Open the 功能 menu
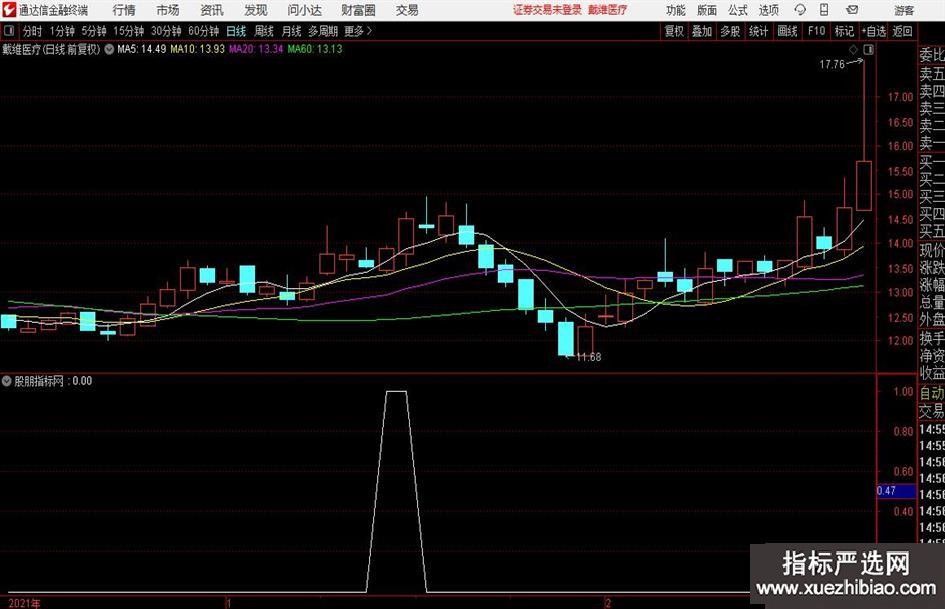Screen dimensions: 945x609 [676, 10]
